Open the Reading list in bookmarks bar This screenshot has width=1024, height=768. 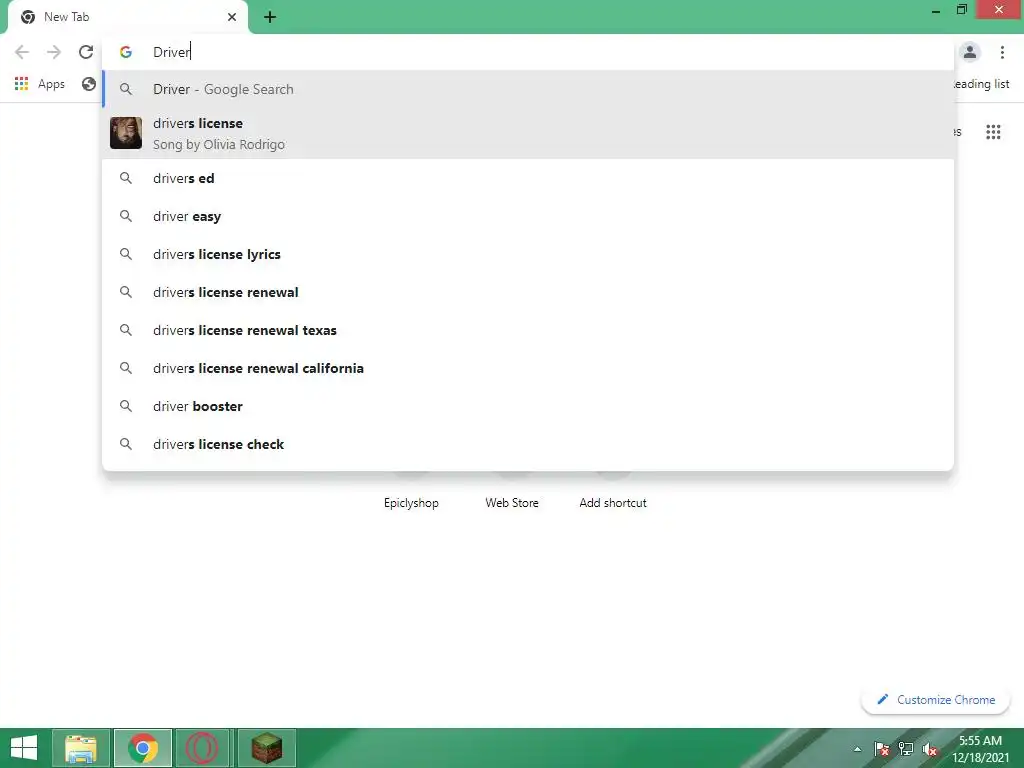(x=982, y=84)
